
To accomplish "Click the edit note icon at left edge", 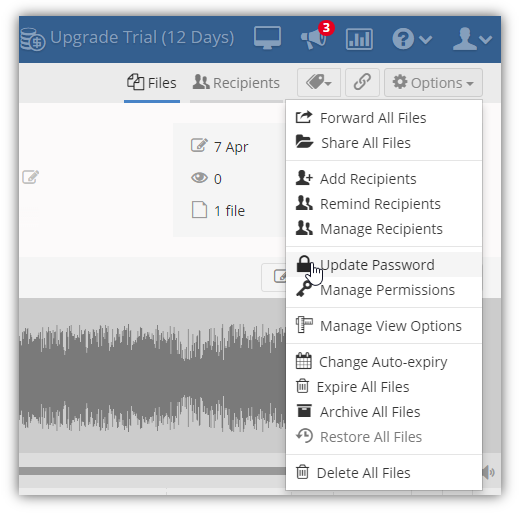I will click(30, 177).
